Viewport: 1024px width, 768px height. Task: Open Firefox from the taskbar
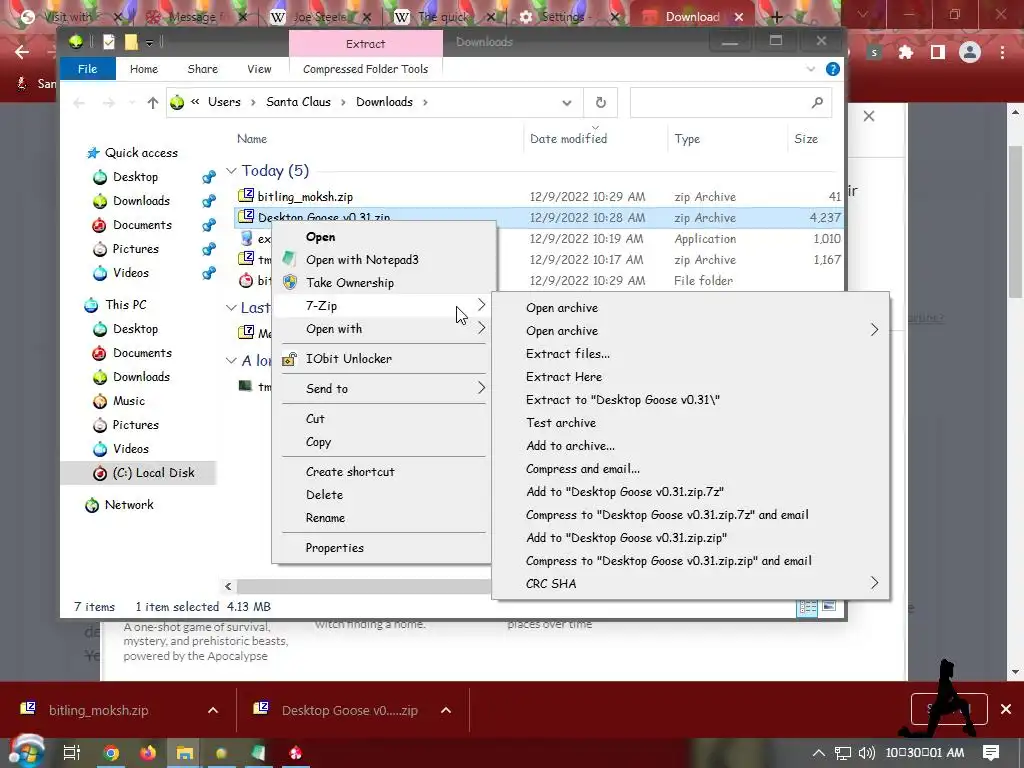click(148, 753)
